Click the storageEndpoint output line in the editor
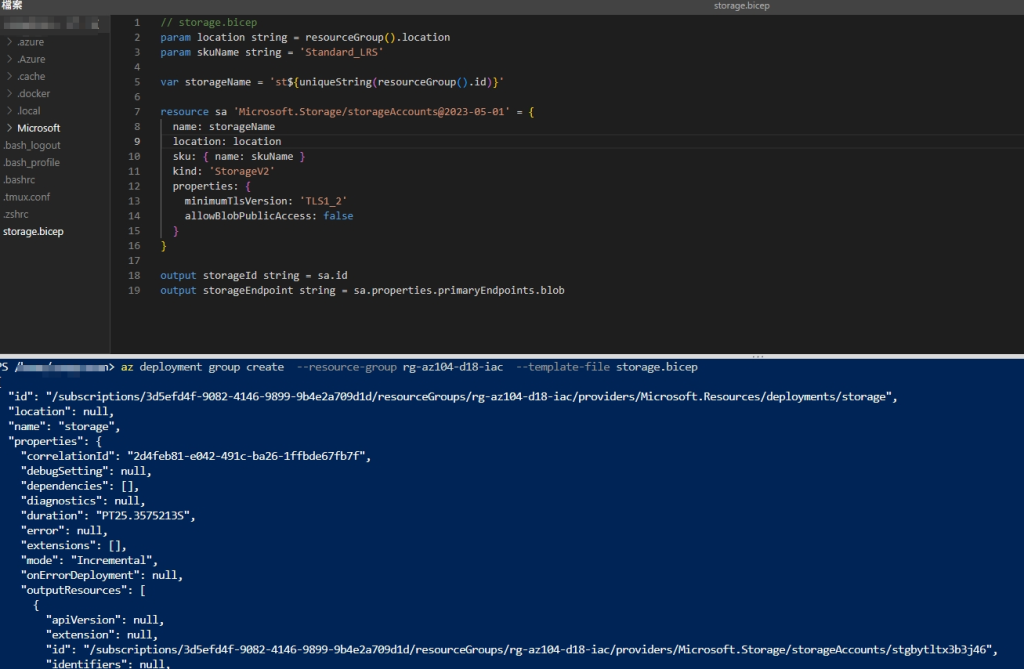The image size is (1024, 669). (362, 290)
